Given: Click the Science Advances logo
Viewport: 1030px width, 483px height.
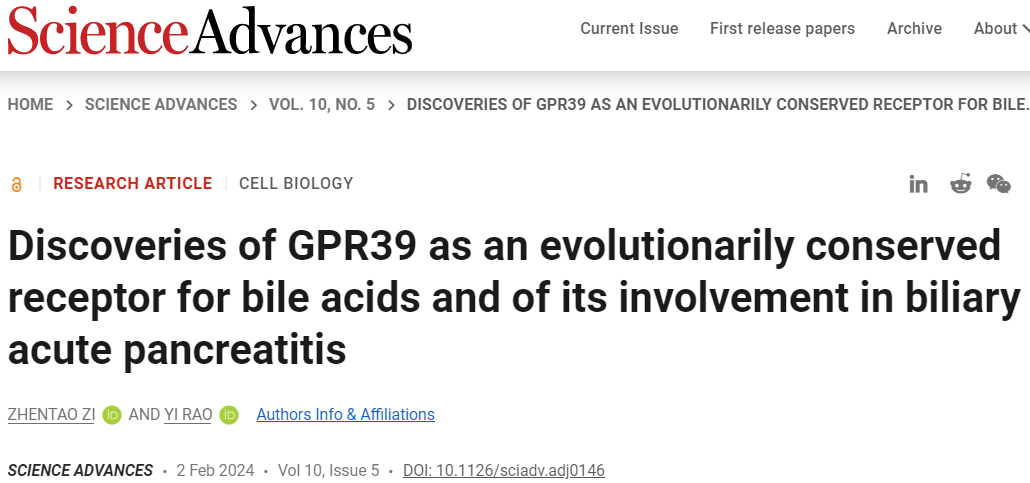Looking at the screenshot, I should 210,31.
